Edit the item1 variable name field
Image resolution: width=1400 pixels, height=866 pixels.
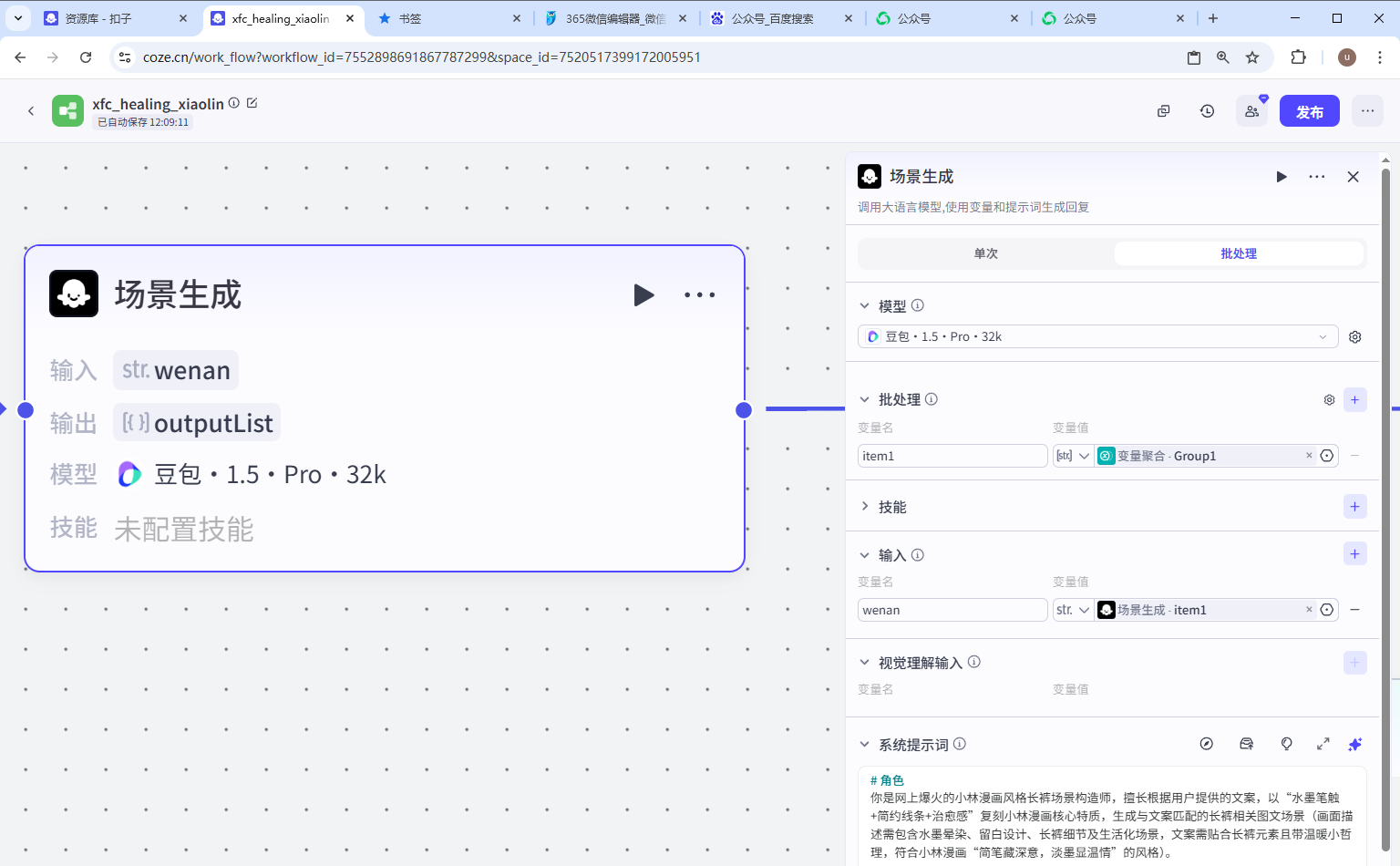[952, 456]
